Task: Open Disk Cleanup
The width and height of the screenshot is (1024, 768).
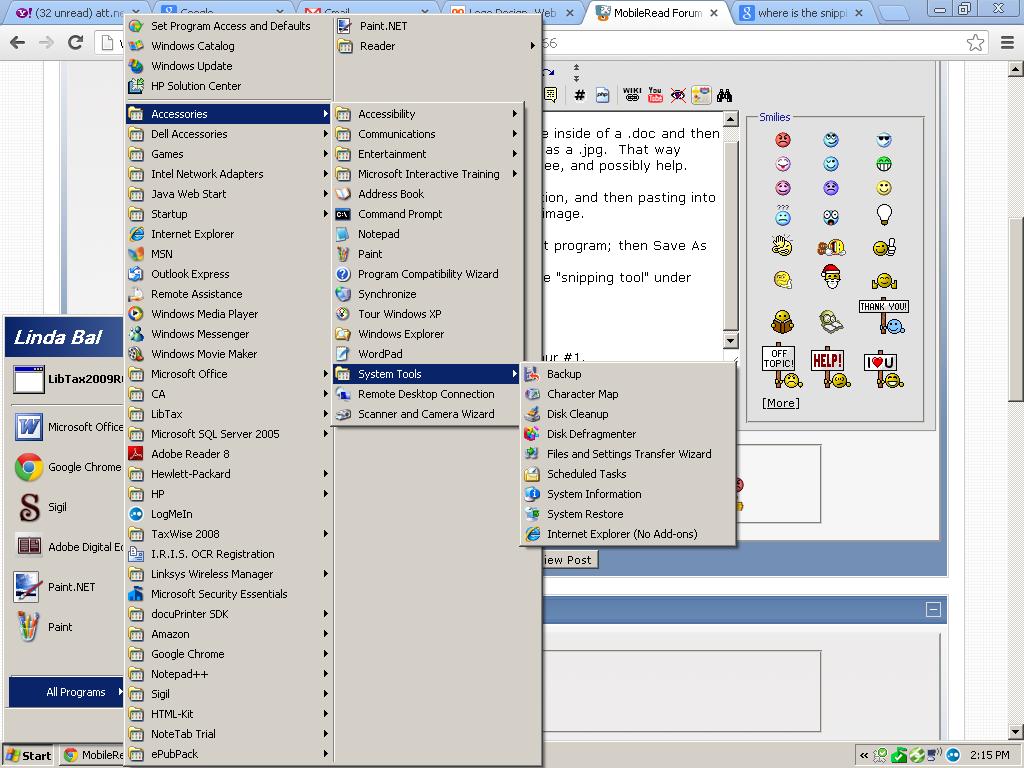Action: pos(628,414)
